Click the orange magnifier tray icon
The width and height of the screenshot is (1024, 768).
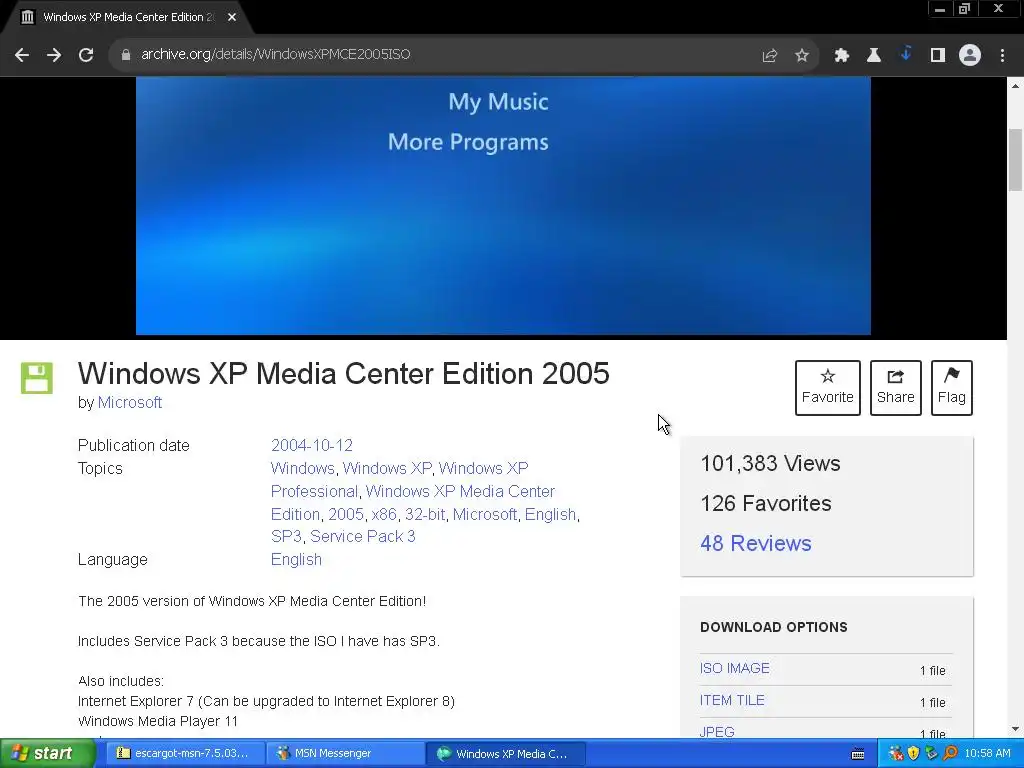tap(950, 754)
